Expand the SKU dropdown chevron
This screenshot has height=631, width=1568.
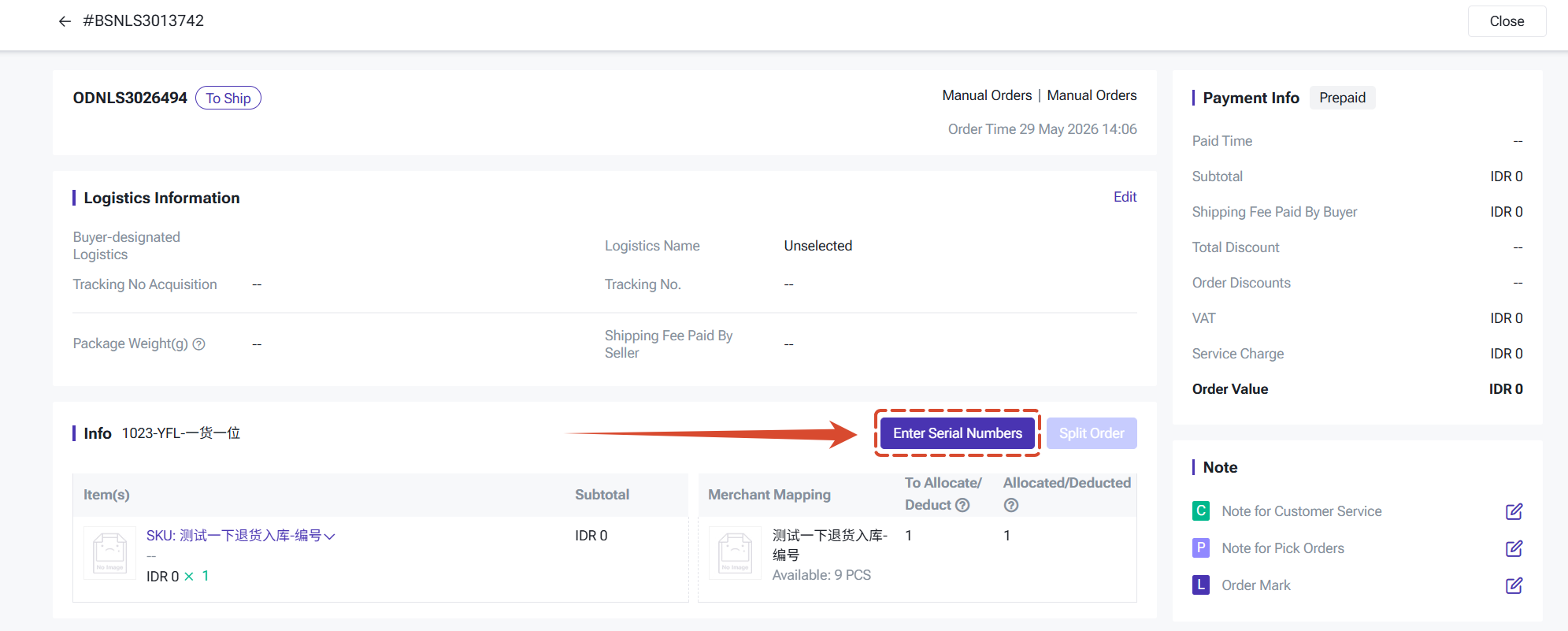(330, 536)
